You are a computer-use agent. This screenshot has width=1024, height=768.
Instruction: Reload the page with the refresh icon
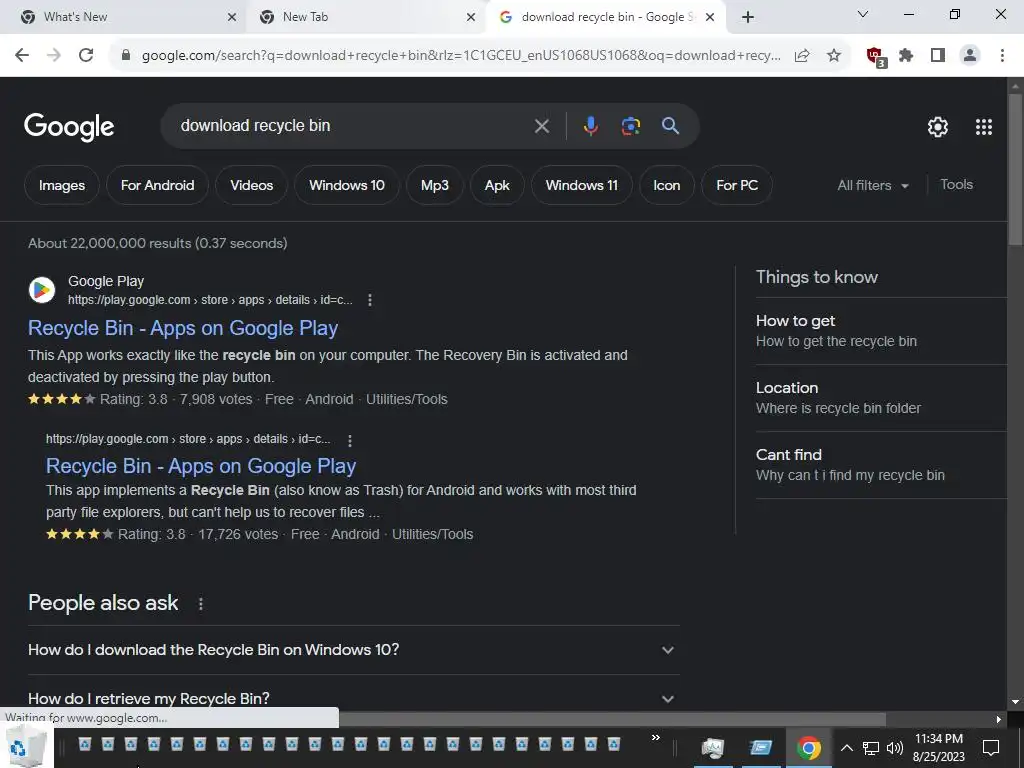[x=86, y=56]
